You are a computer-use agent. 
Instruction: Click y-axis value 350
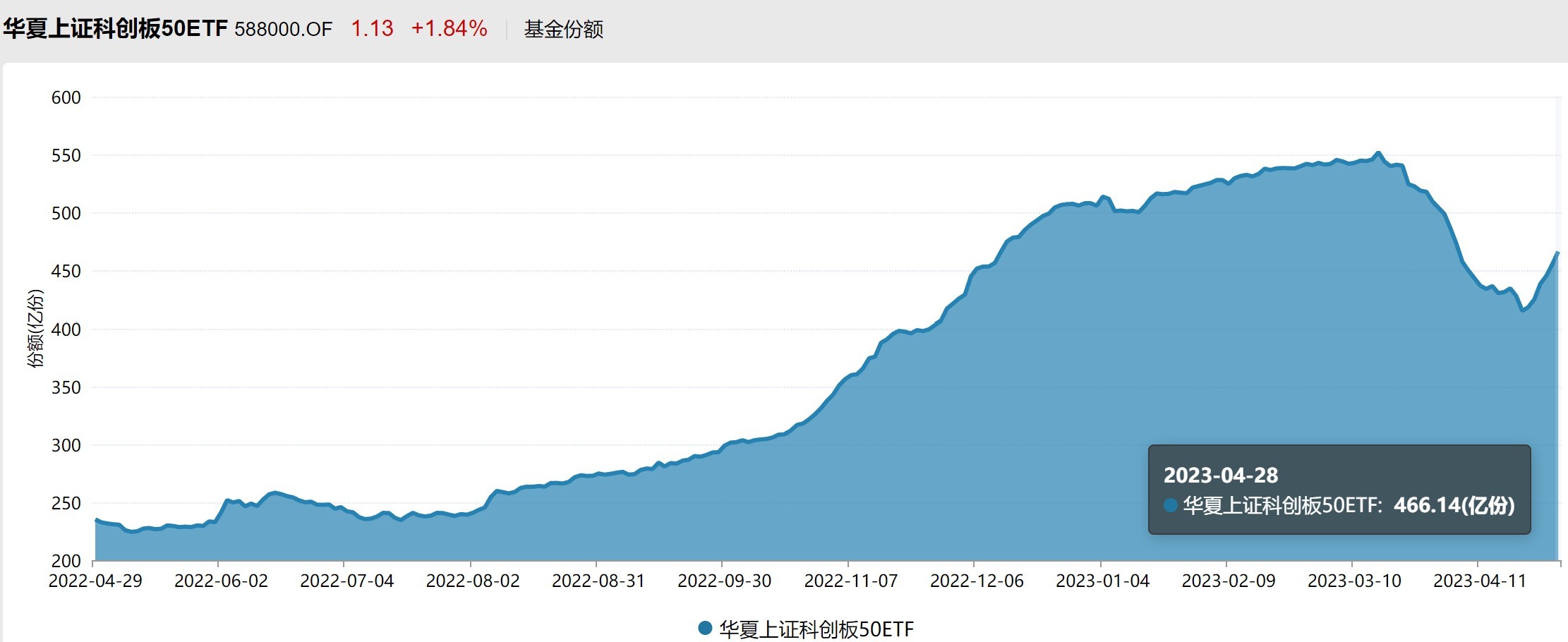[x=66, y=387]
